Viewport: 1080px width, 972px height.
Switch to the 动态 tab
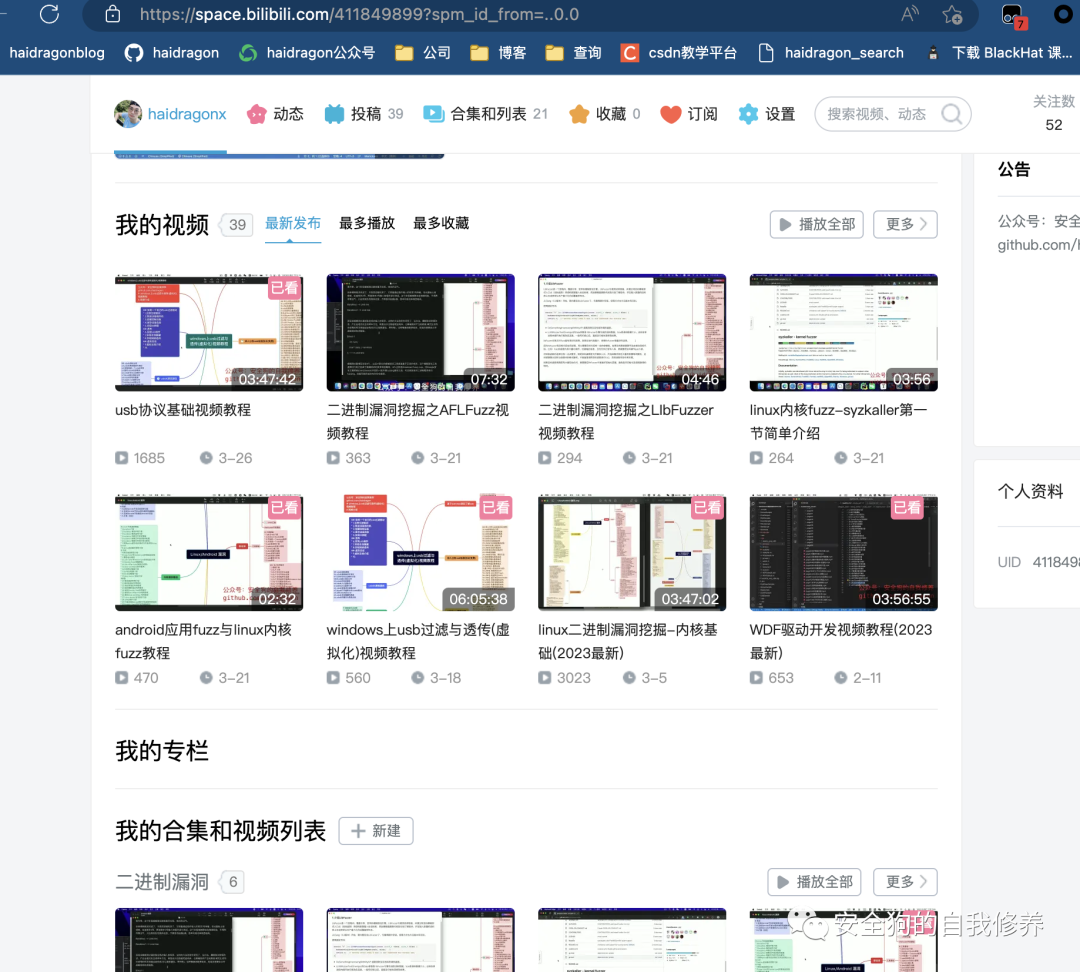point(276,114)
